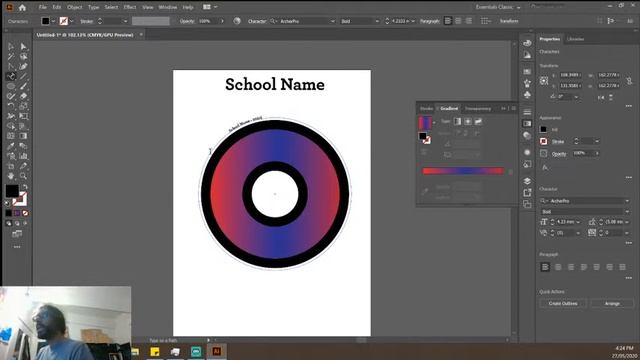This screenshot has width=640, height=360.
Task: Click the Create Outlines button
Action: 563,303
